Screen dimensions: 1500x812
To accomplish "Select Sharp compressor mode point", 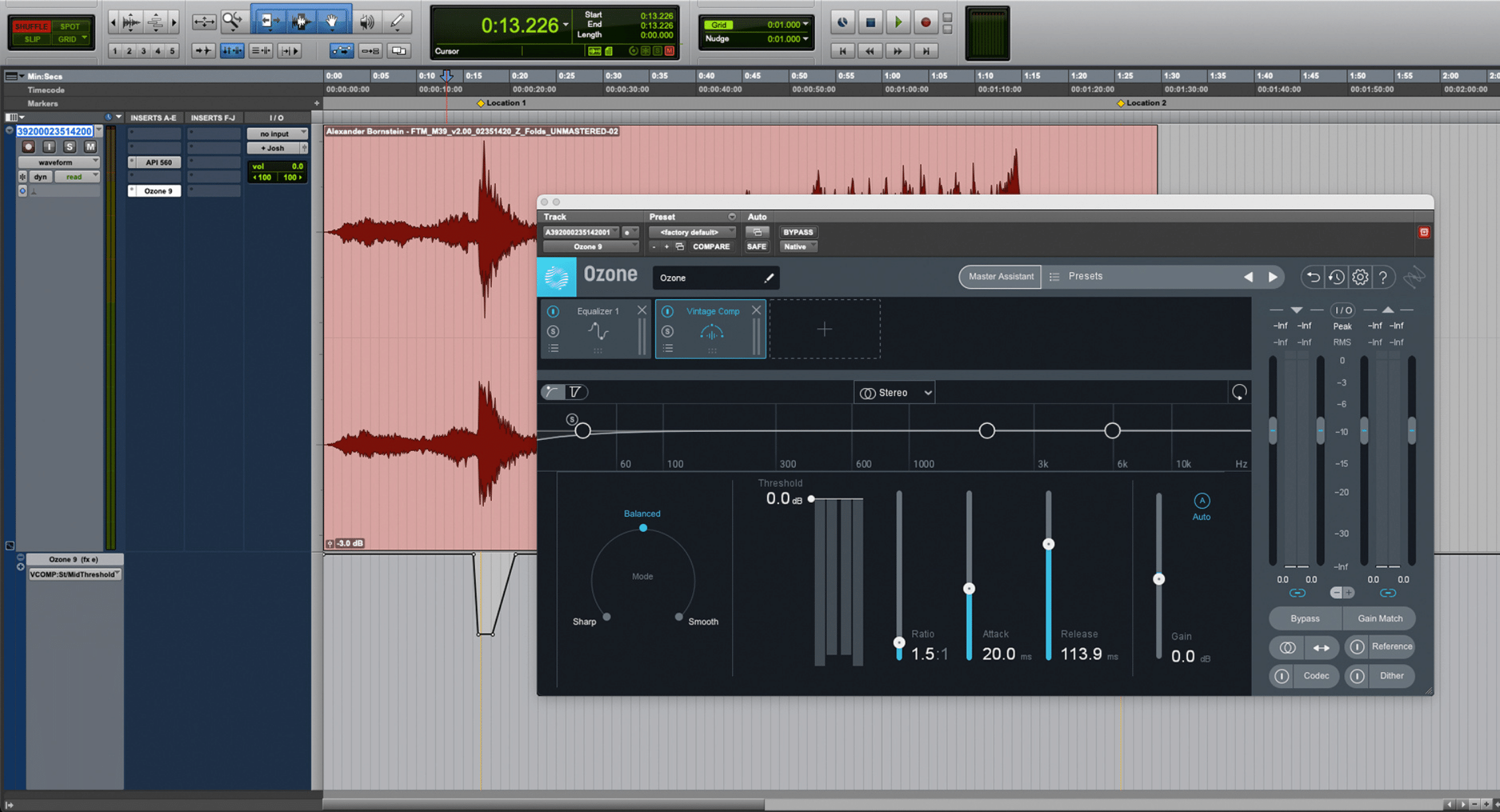I will coord(607,617).
